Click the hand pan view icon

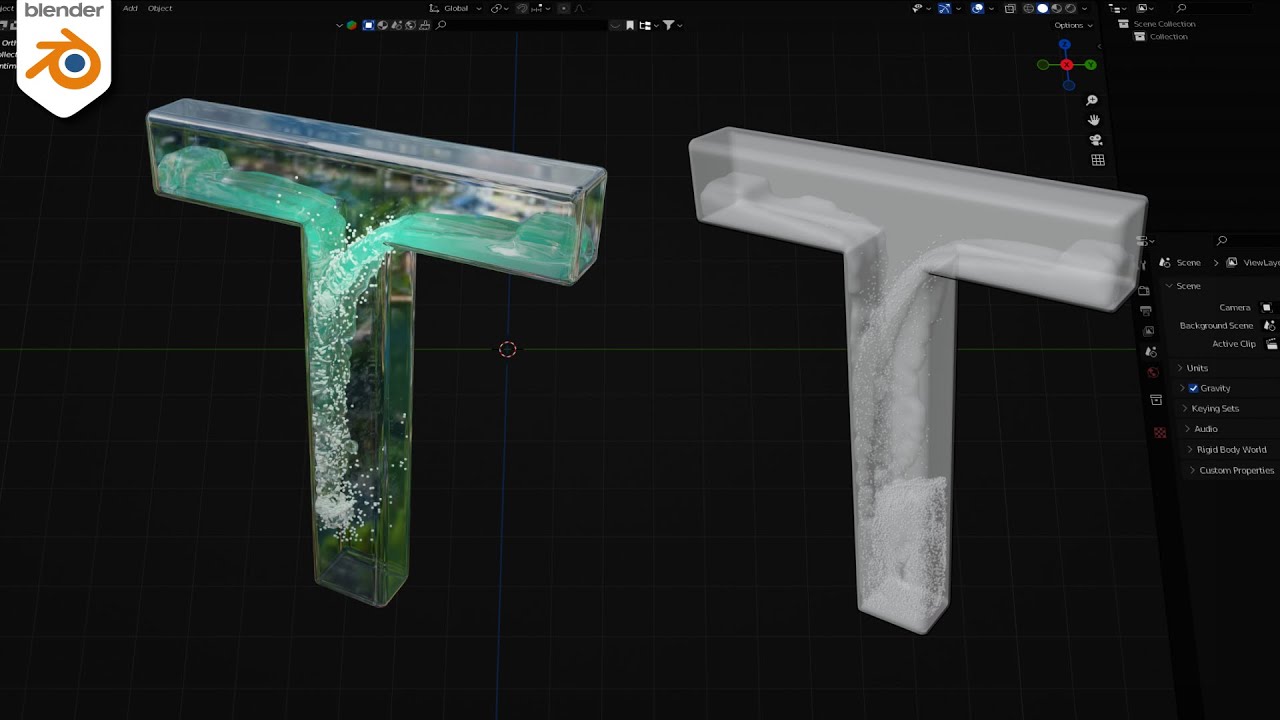pyautogui.click(x=1094, y=120)
